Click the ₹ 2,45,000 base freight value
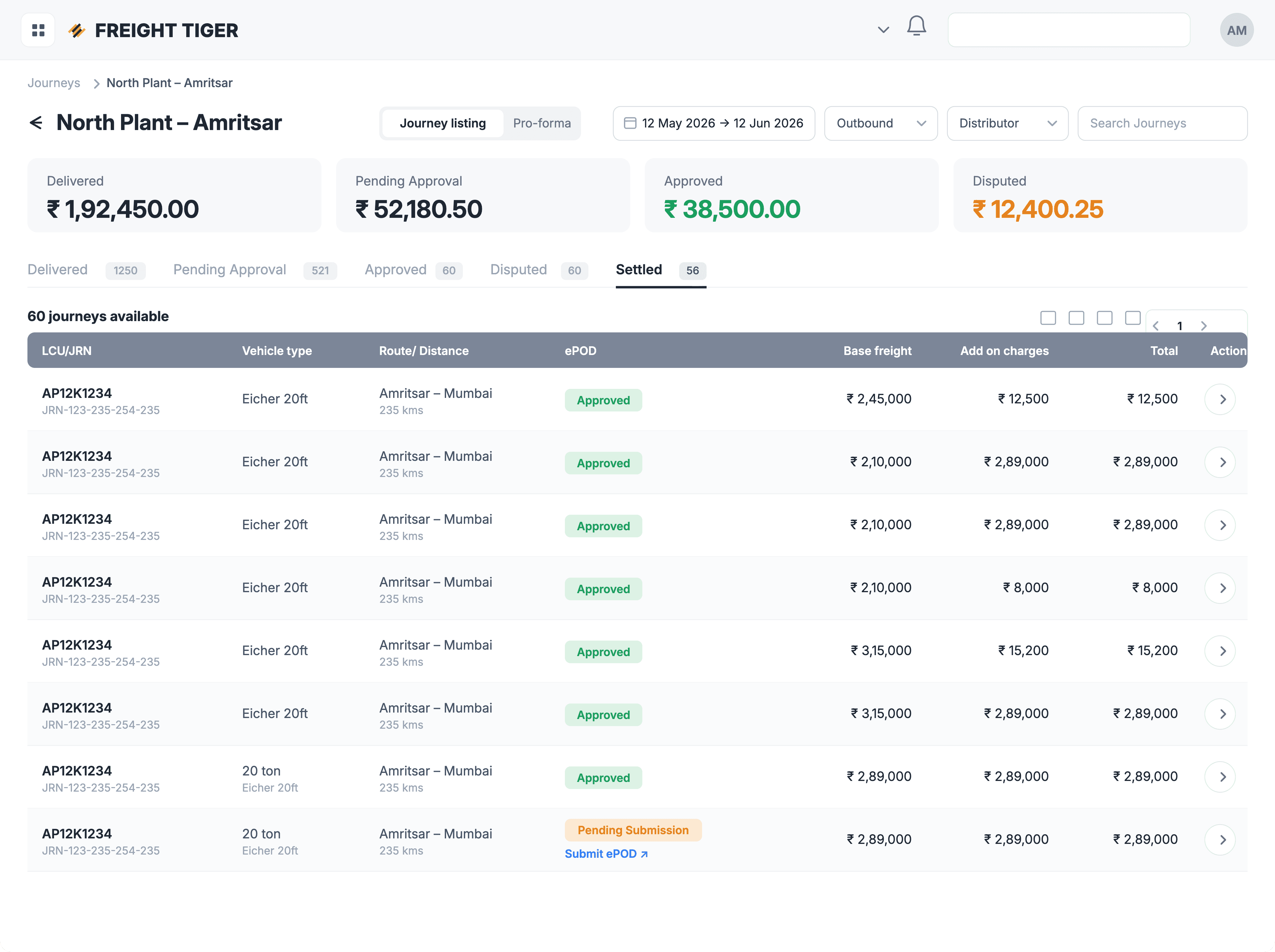The image size is (1275, 952). click(x=878, y=399)
